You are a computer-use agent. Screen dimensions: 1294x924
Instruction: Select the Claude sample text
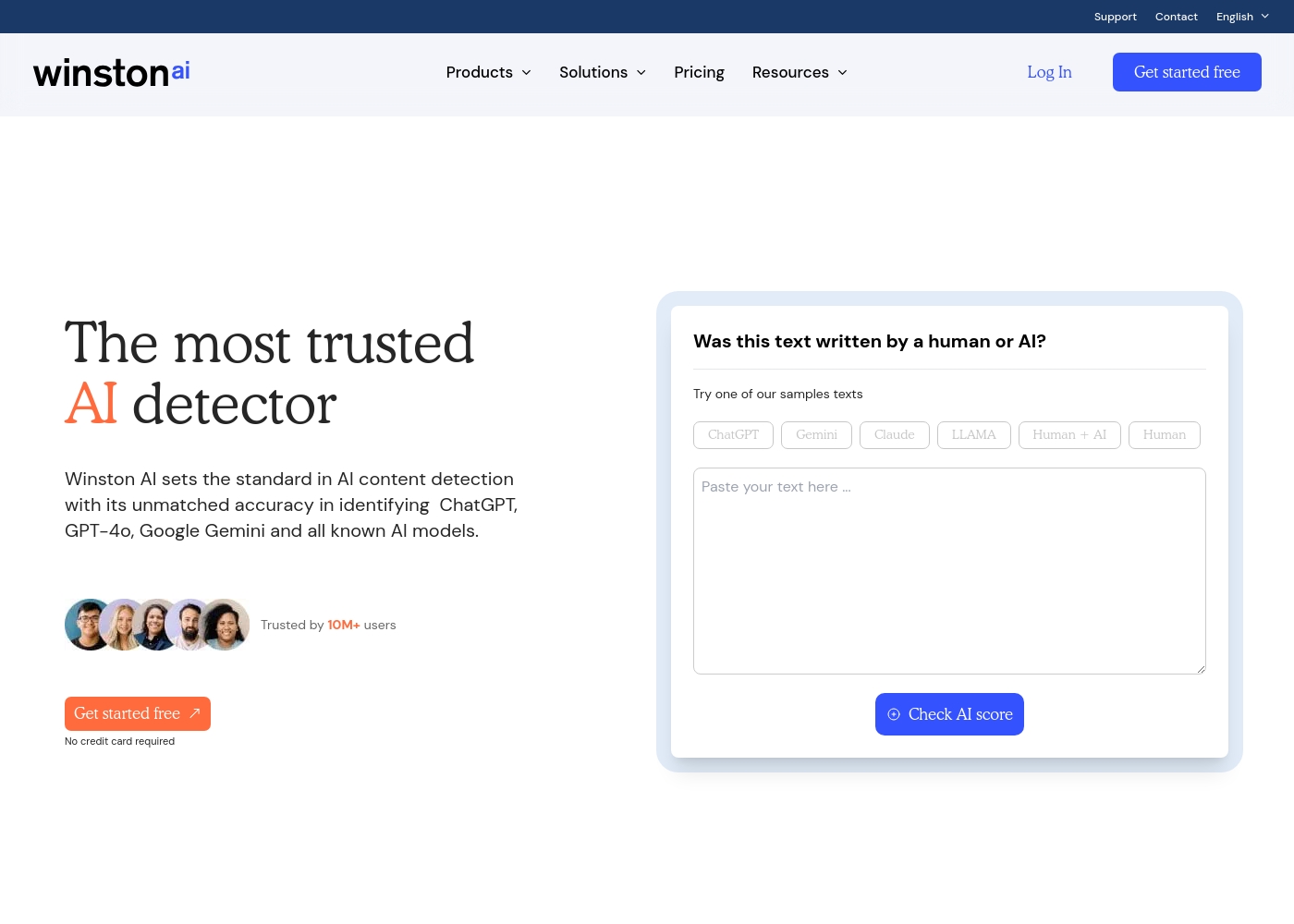coord(894,435)
